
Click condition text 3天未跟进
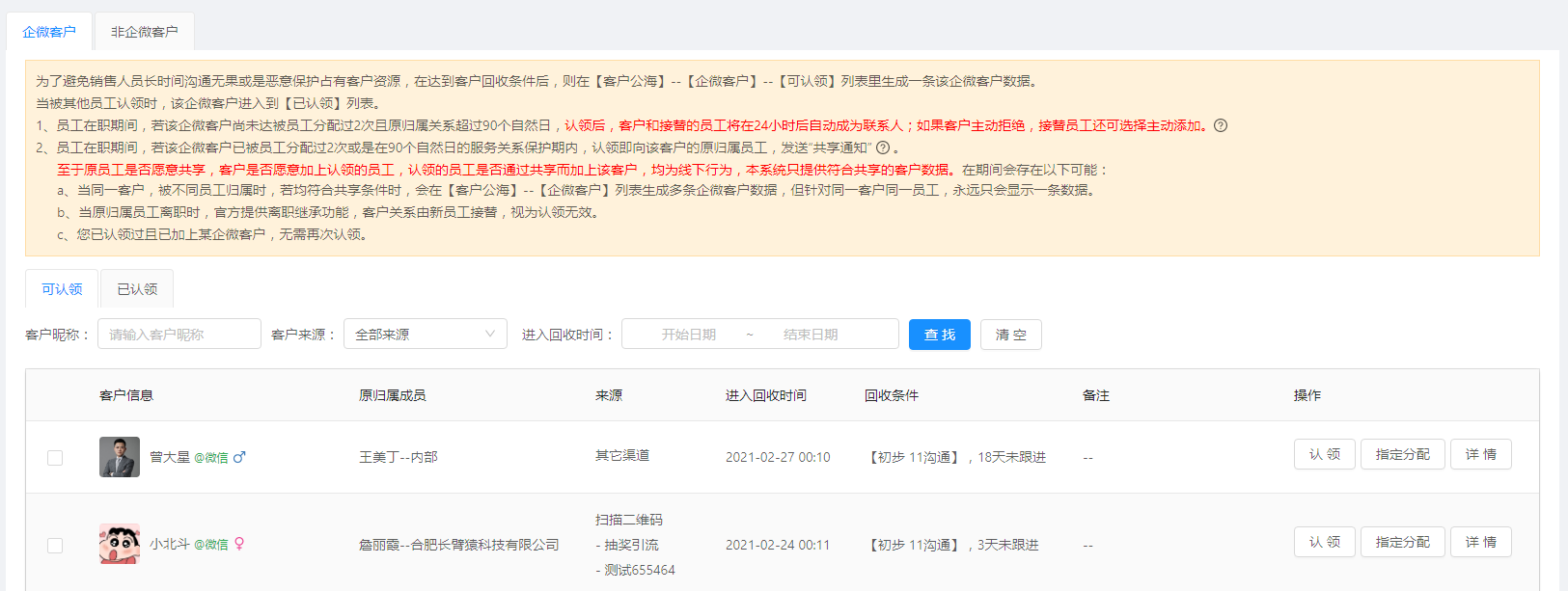[x=1008, y=545]
